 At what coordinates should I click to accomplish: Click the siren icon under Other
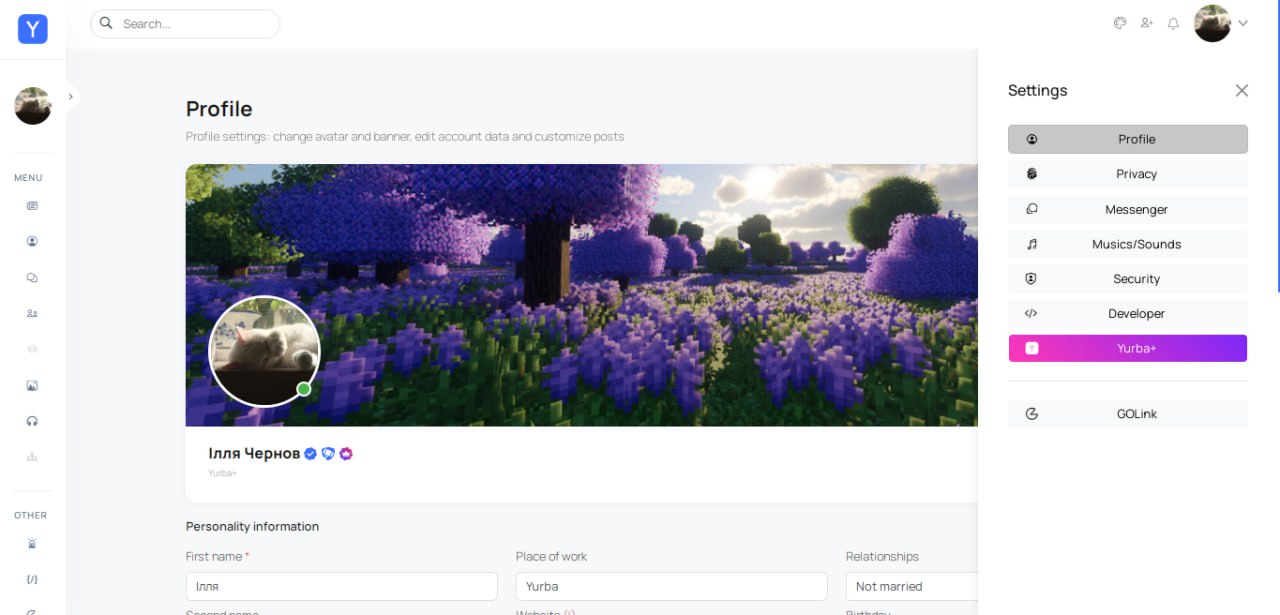[x=32, y=544]
